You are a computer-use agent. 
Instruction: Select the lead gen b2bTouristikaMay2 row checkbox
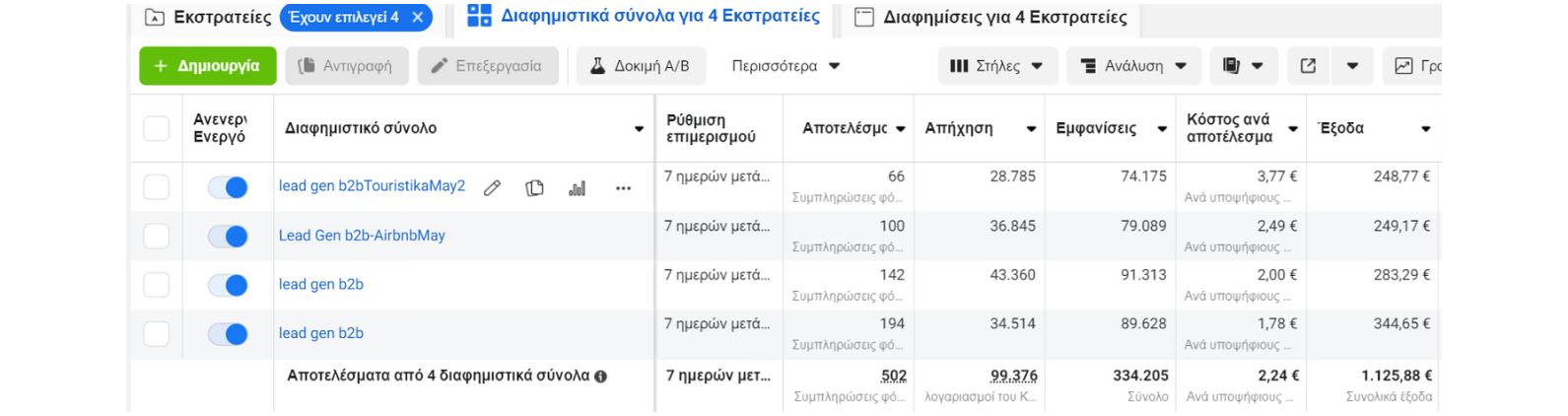pos(157,186)
